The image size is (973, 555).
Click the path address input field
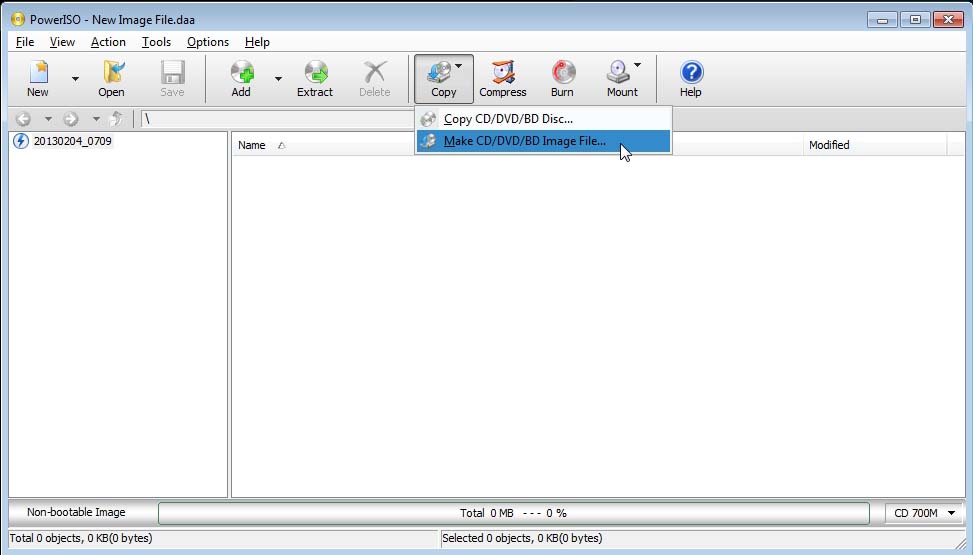pyautogui.click(x=276, y=119)
